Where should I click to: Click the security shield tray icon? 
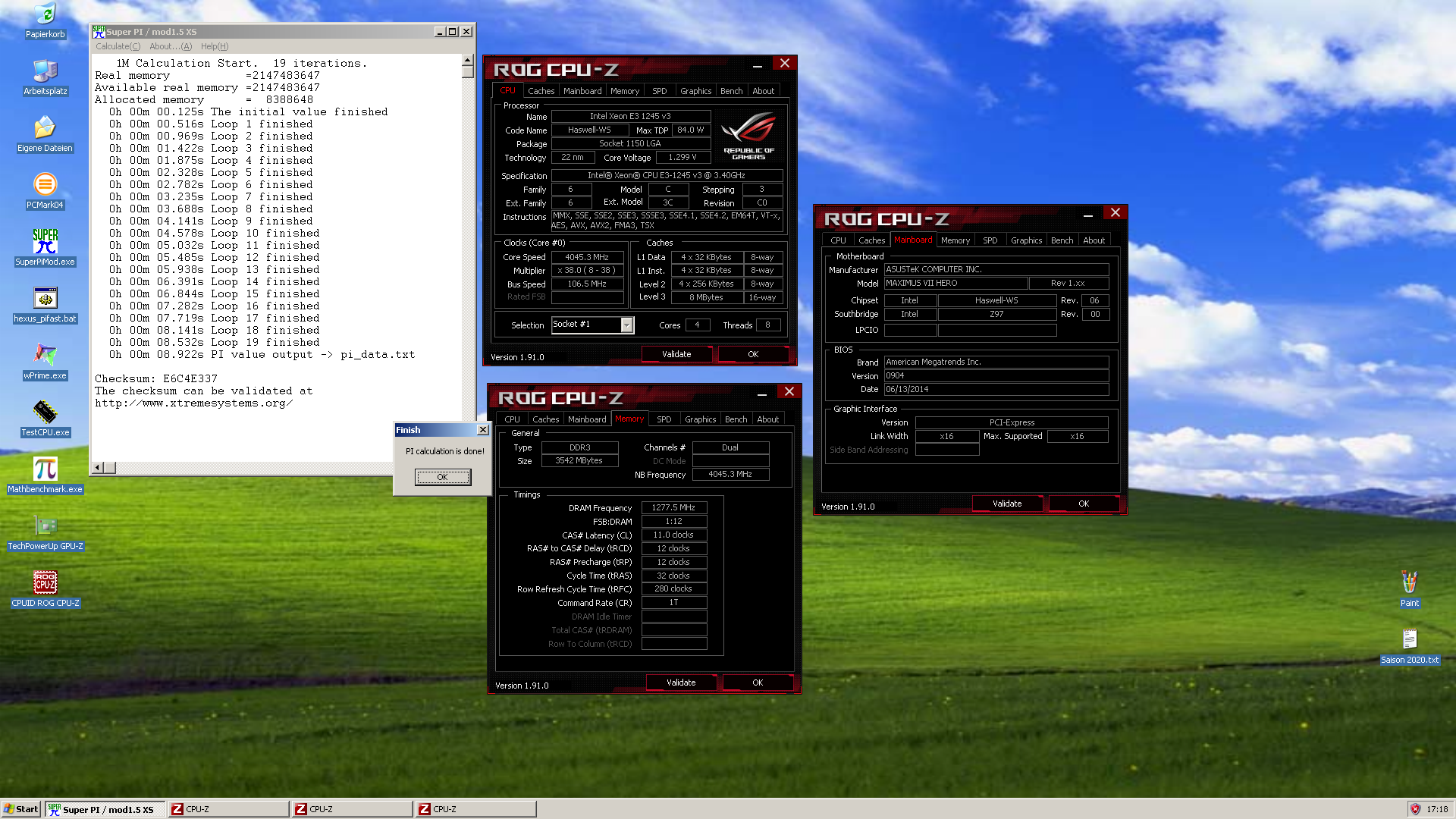click(1414, 809)
